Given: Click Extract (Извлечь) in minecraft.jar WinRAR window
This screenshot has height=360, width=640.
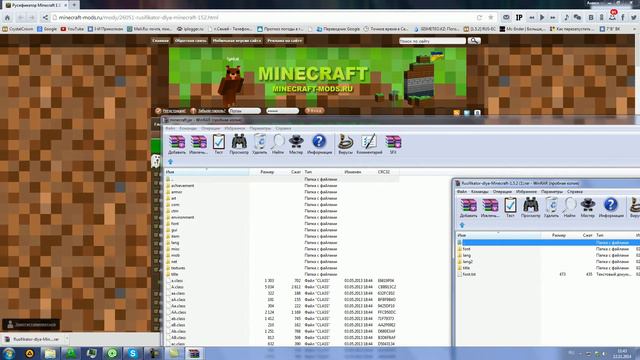Looking at the screenshot, I should coord(198,144).
